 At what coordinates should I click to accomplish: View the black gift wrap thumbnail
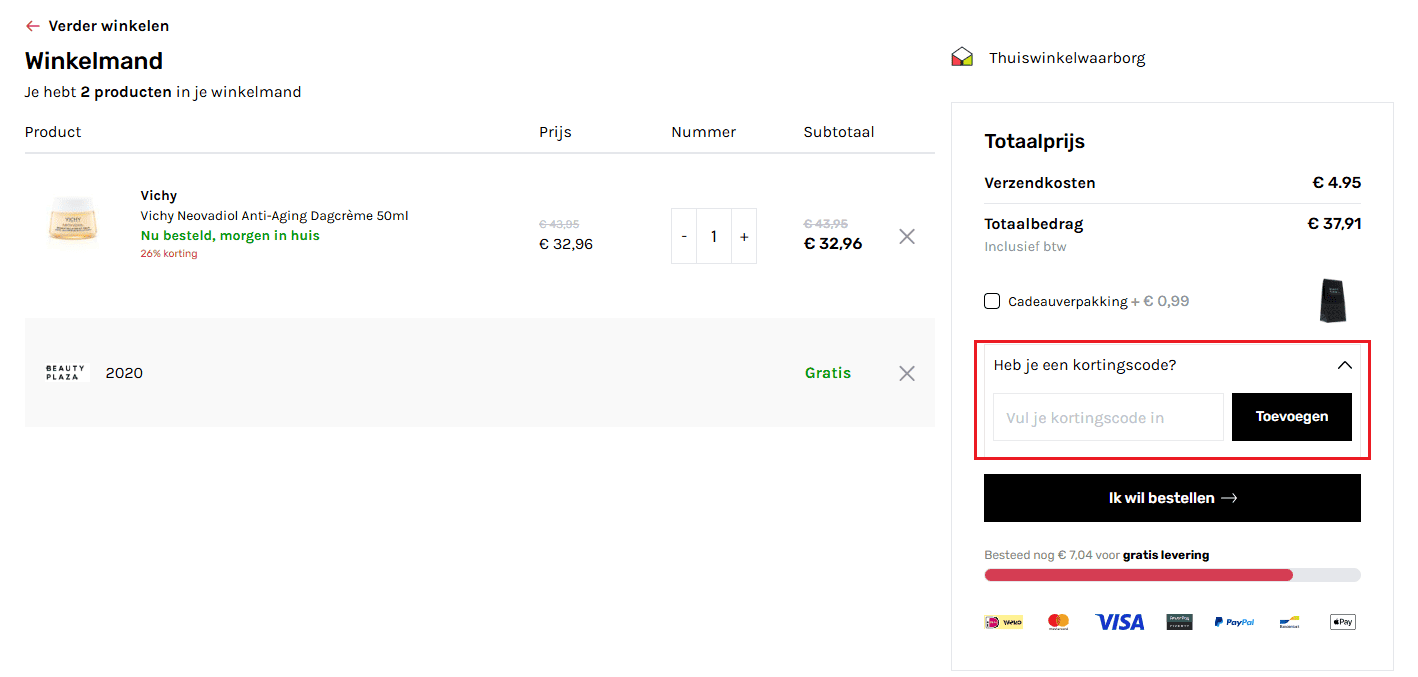(1332, 301)
